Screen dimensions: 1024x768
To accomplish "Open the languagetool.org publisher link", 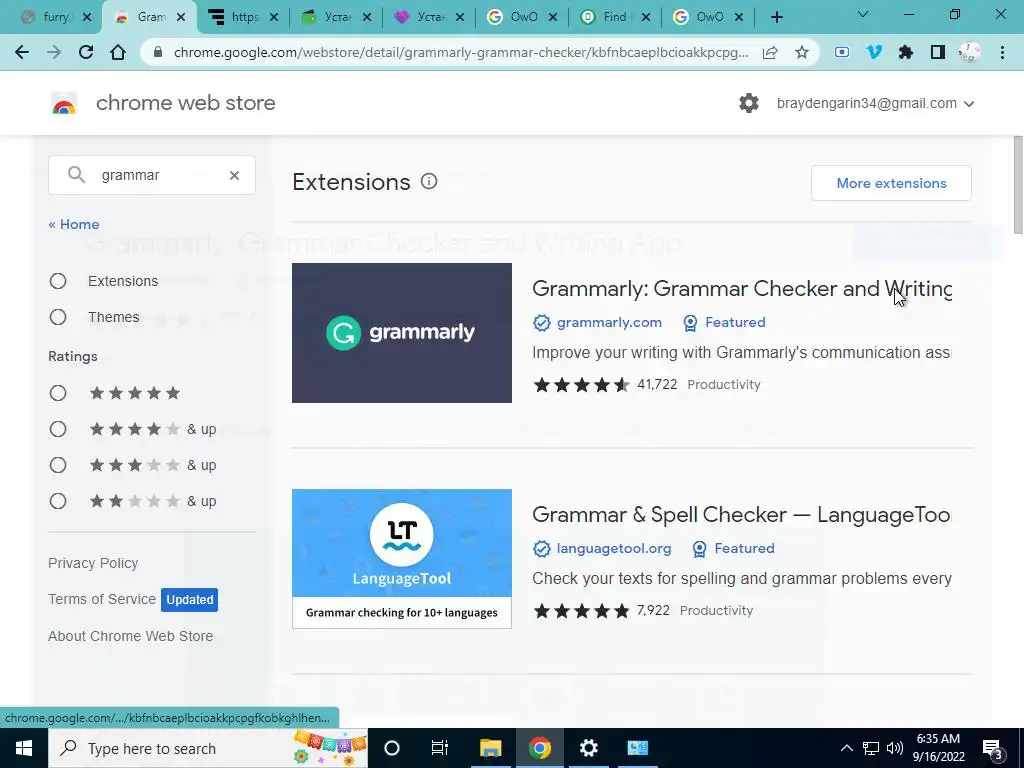I will 613,549.
